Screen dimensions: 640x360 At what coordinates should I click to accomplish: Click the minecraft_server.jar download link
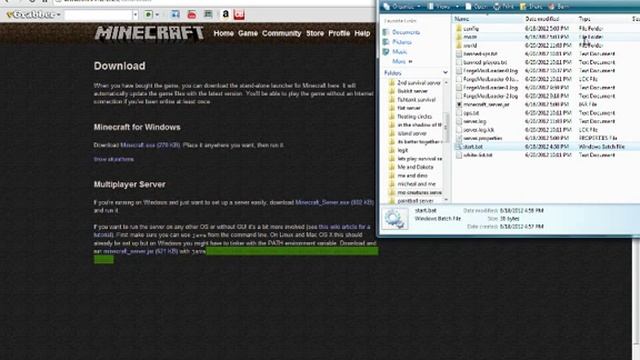[140, 251]
